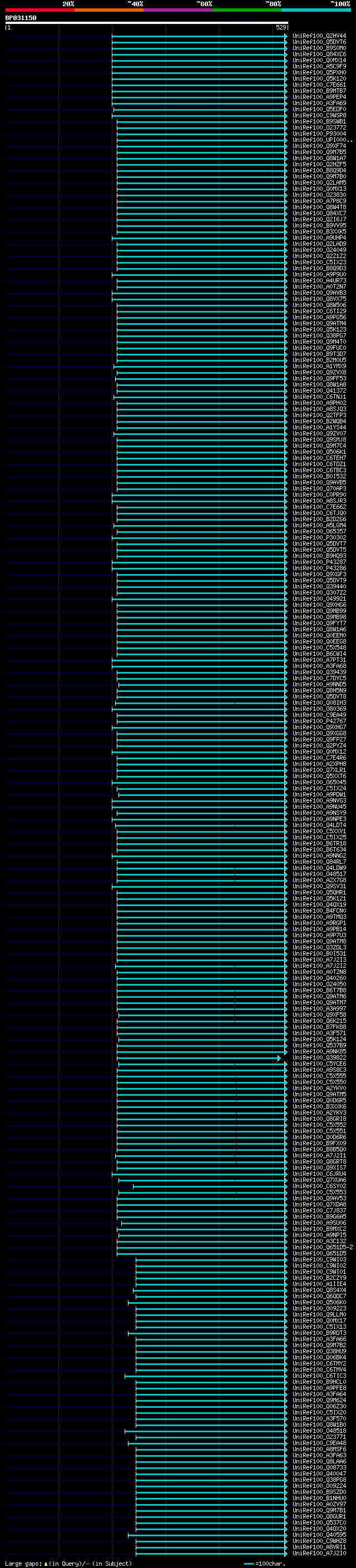This screenshot has height=1568, width=356.
Task: Click the =100char. scale legend
Action: (265, 1564)
